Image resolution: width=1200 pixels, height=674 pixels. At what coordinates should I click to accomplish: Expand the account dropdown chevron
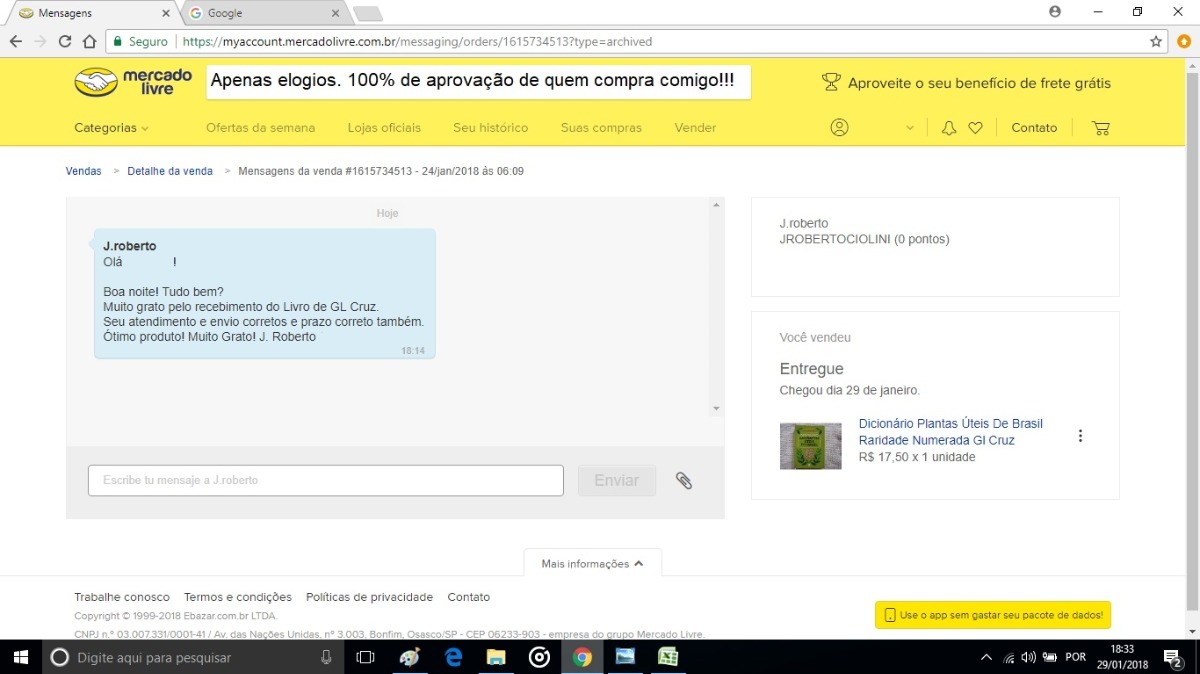click(910, 128)
